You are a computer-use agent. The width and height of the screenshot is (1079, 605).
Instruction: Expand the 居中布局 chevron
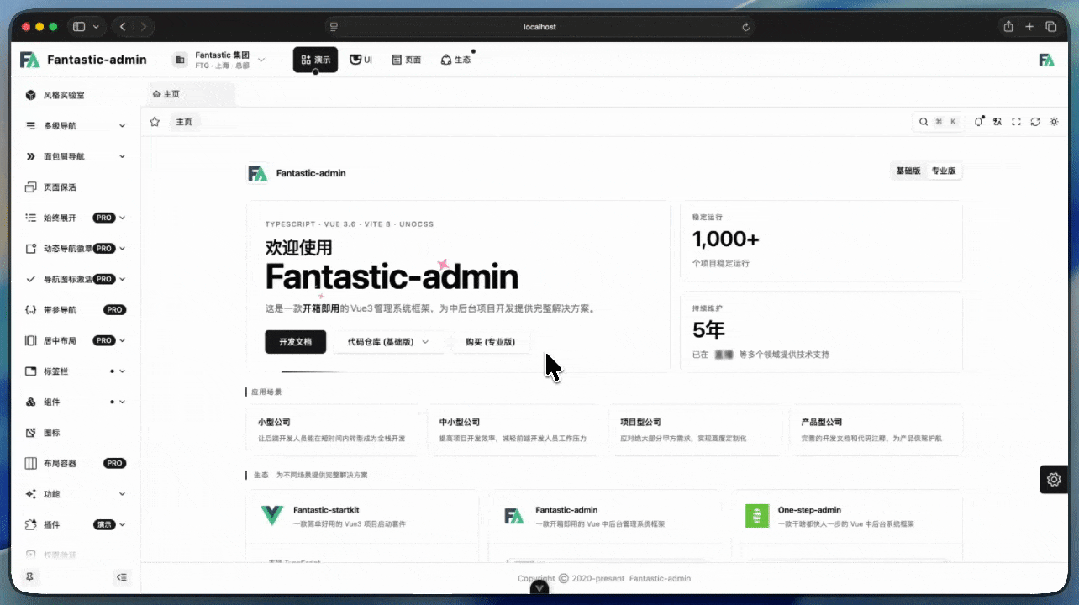(x=122, y=341)
